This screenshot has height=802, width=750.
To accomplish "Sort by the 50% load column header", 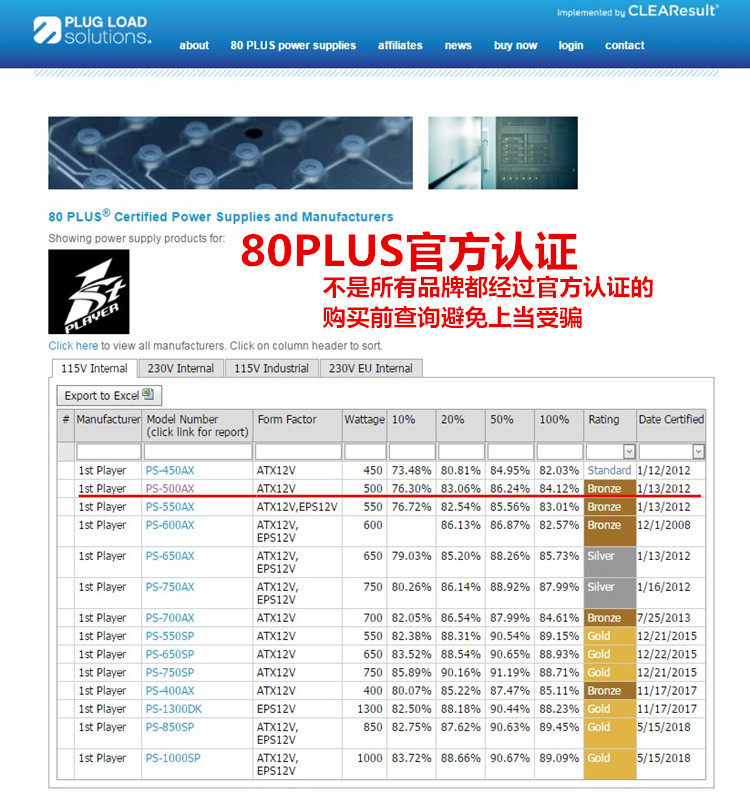I will click(510, 425).
